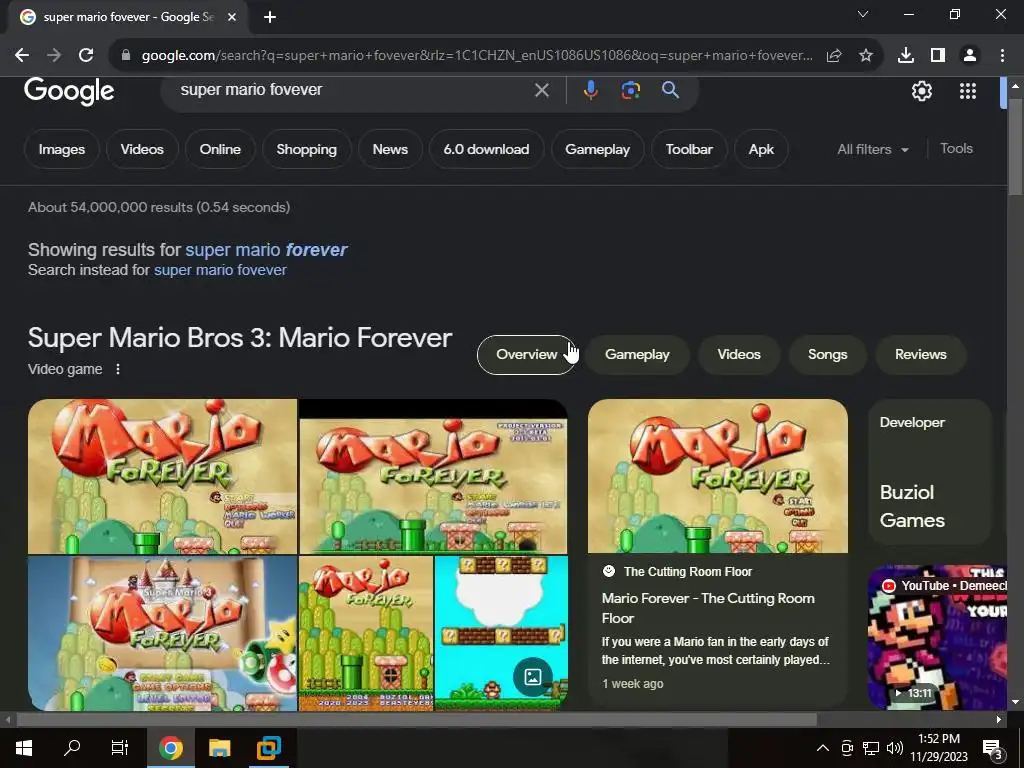Select the Online filter chip
Screen dimensions: 1024x768
(220, 149)
